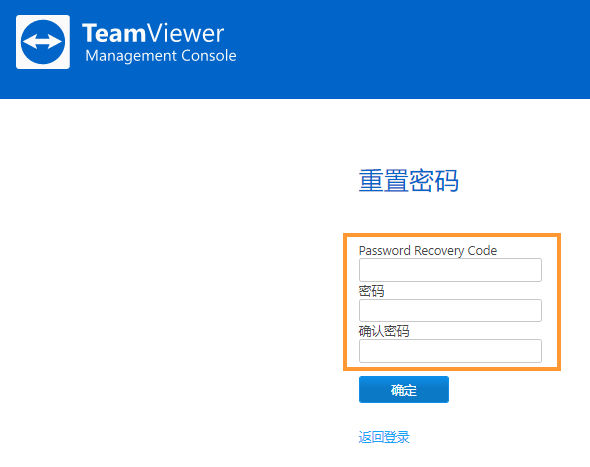The image size is (590, 467).
Task: Click the word Team in header title
Action: (x=114, y=33)
